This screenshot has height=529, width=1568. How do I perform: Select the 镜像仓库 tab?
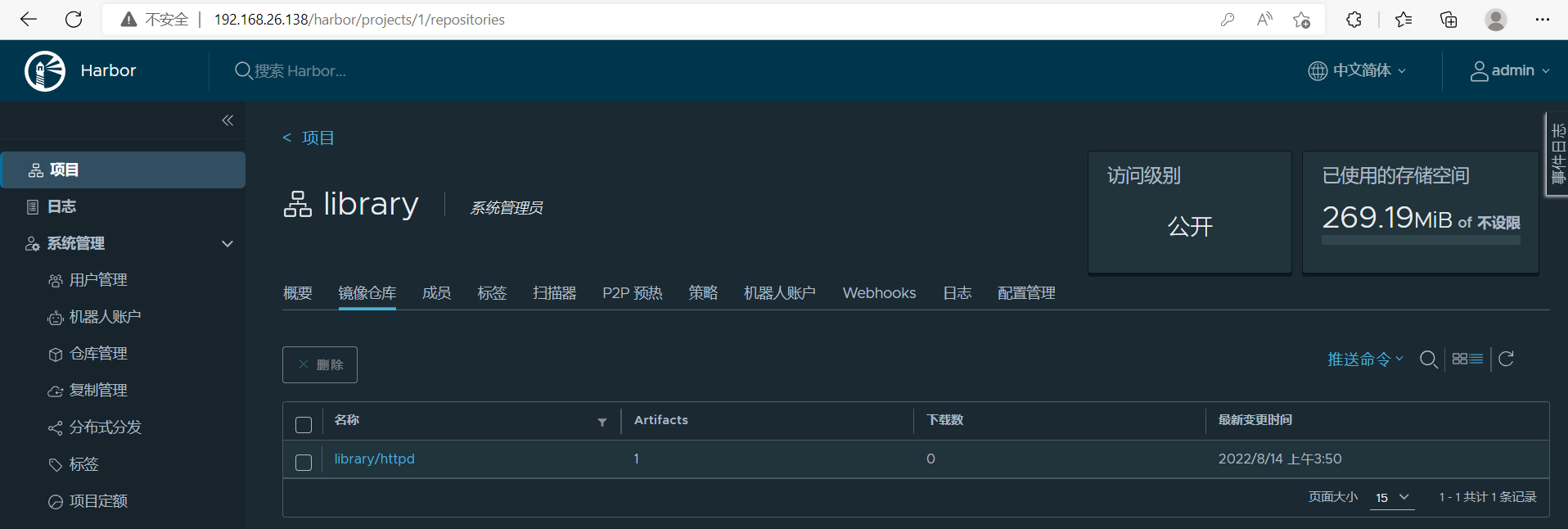point(367,293)
